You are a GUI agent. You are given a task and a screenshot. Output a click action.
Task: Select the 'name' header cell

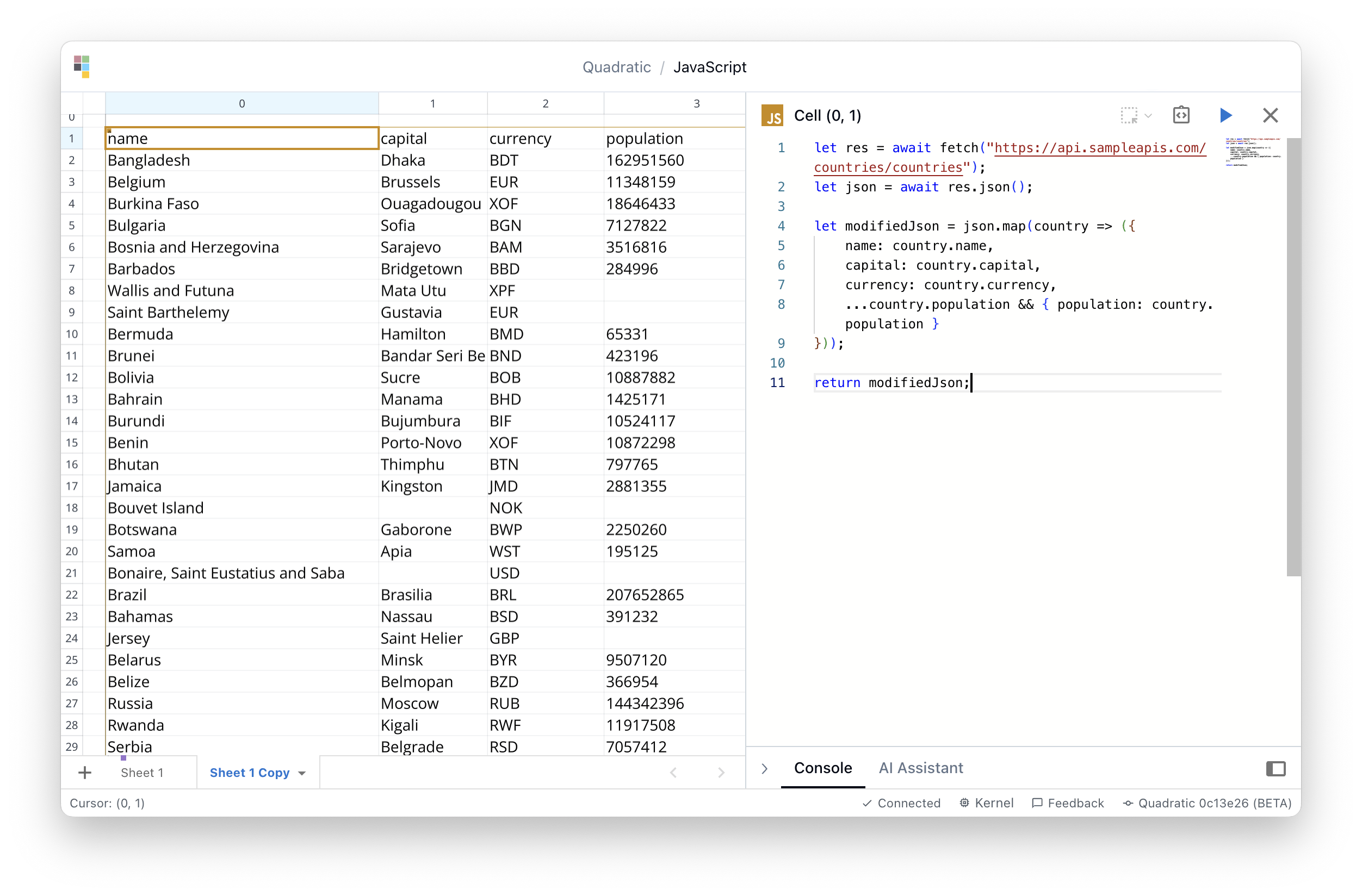pos(242,139)
